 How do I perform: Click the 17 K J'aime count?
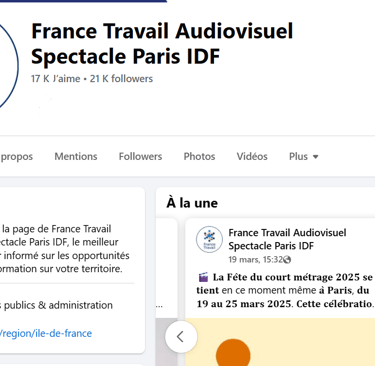tap(56, 79)
